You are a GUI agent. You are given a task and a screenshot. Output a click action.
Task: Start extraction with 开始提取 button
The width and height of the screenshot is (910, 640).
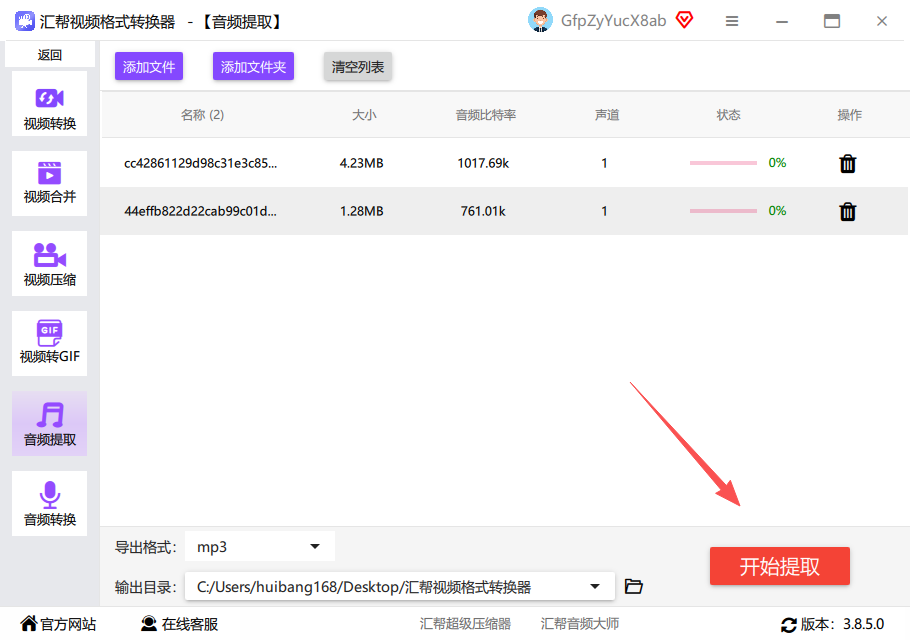(x=779, y=566)
